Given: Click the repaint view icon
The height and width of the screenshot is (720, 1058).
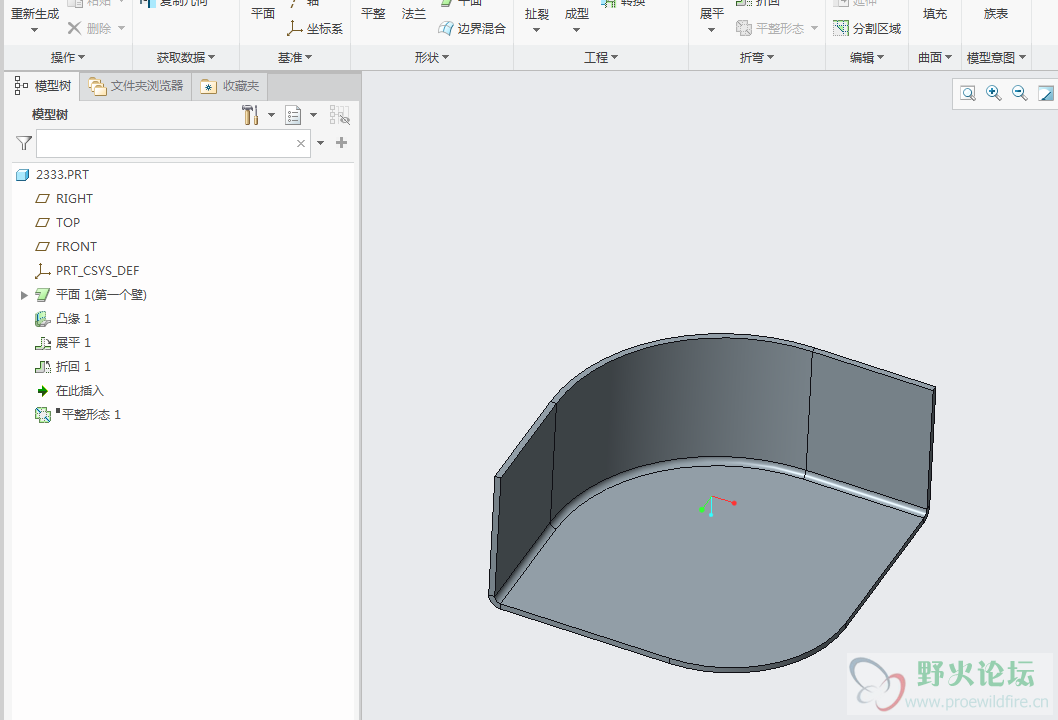Looking at the screenshot, I should tap(1045, 93).
